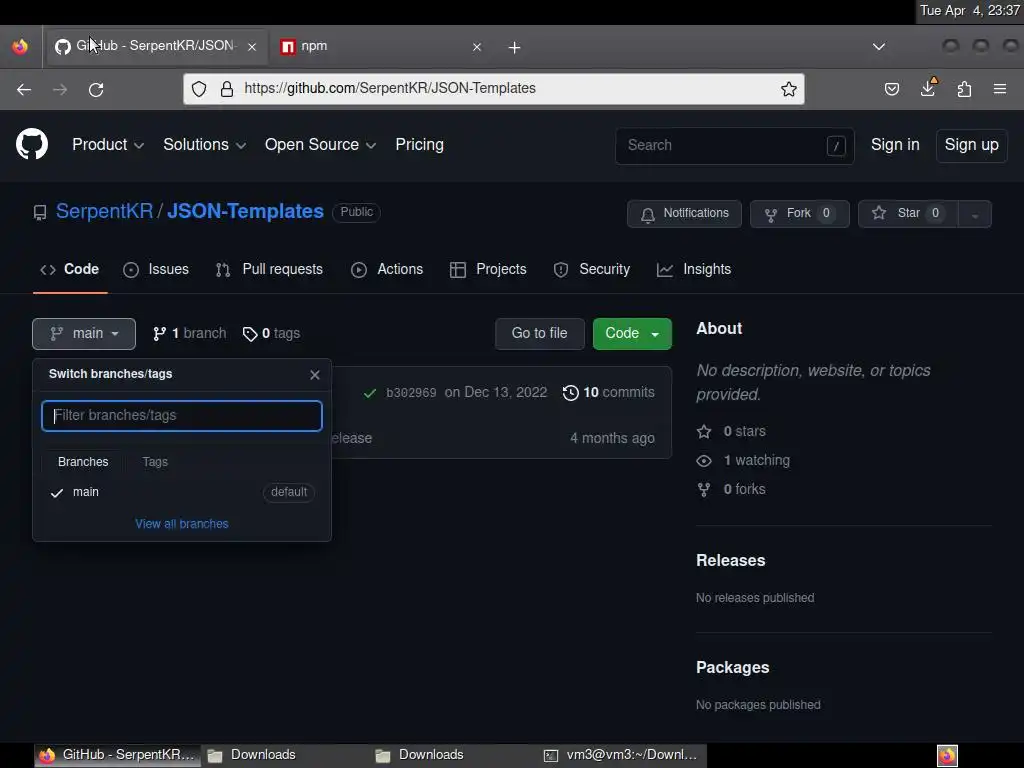The height and width of the screenshot is (768, 1024).
Task: Select the main branch entry
Action: point(182,492)
